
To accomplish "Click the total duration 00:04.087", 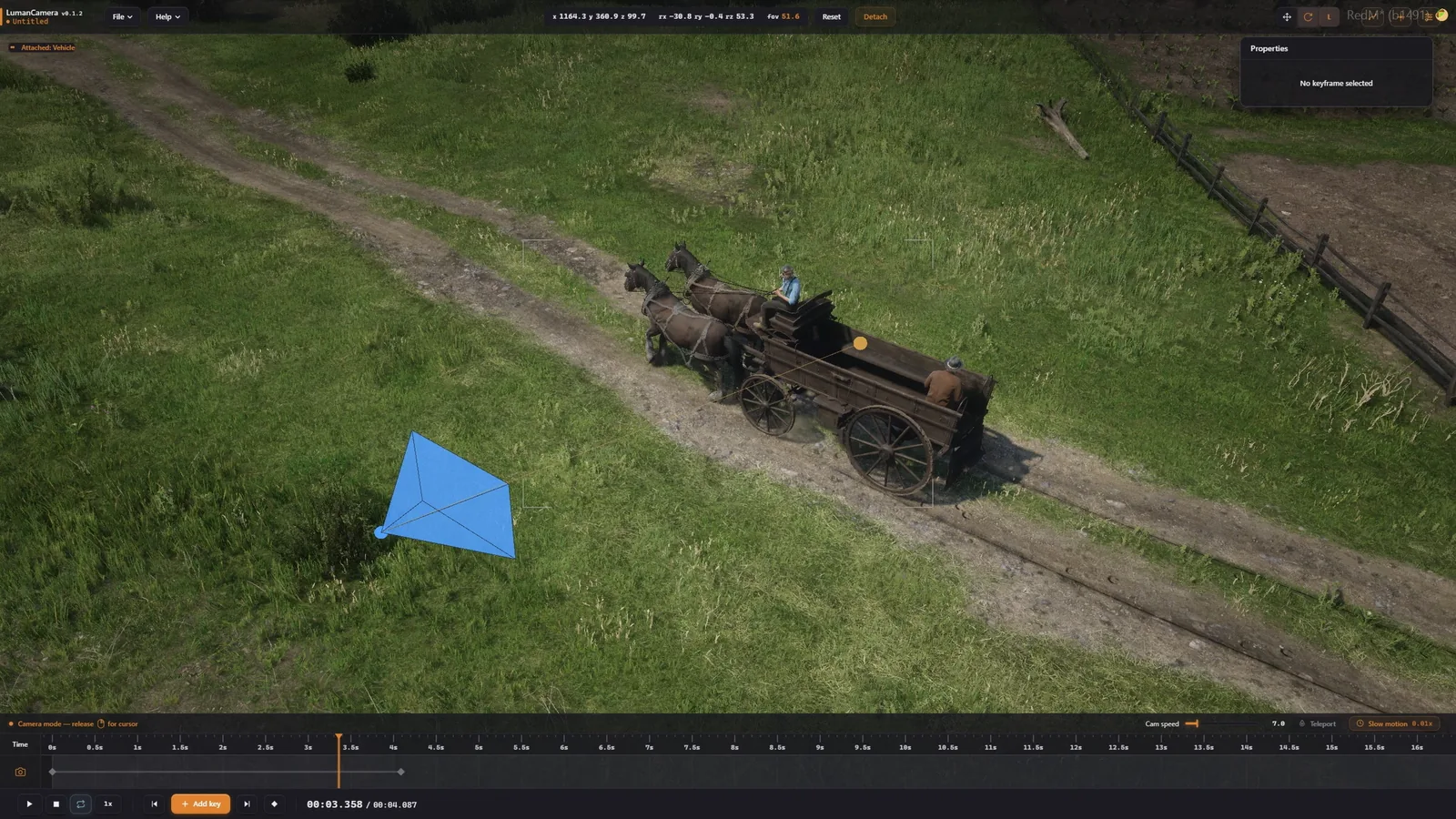I will pos(395,804).
